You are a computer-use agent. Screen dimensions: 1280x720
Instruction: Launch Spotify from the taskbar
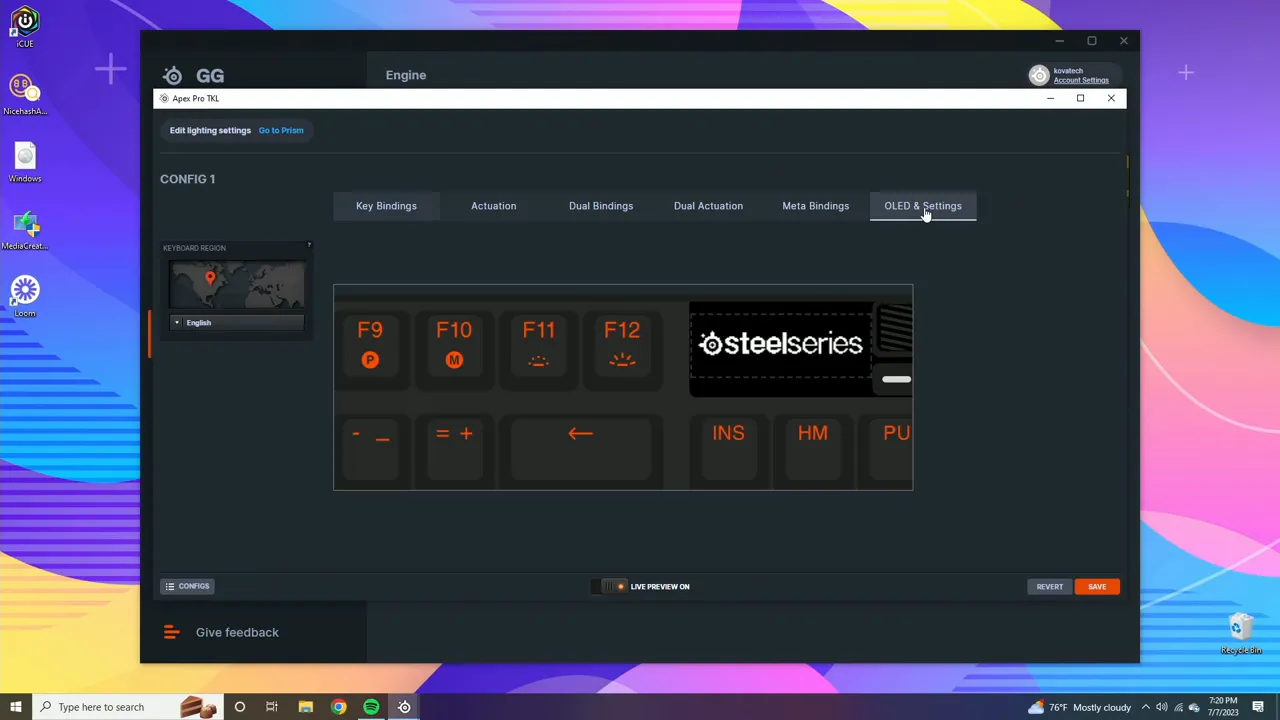click(371, 707)
